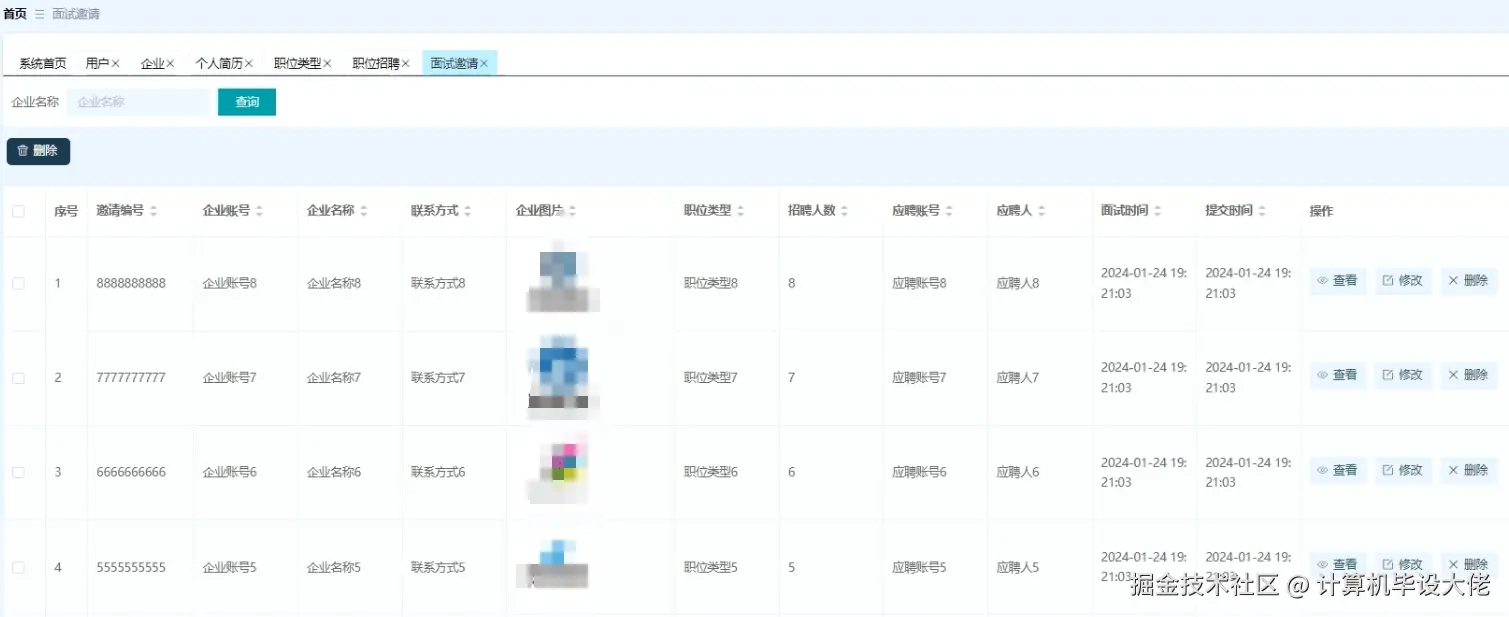This screenshot has height=617, width=1509.
Task: Click the edit icon in row 2's 修改 button
Action: pyautogui.click(x=1388, y=375)
